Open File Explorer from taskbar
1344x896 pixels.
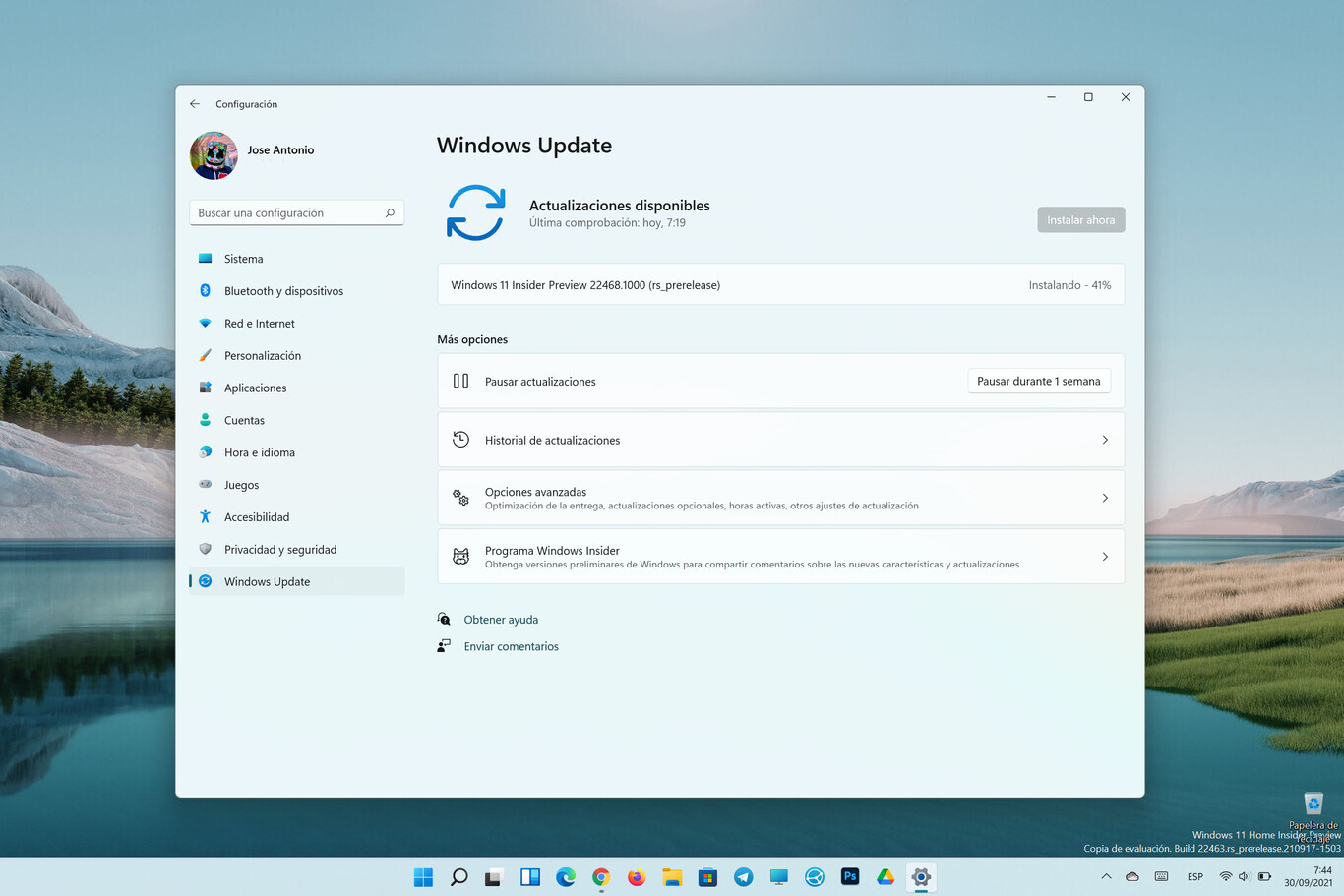pyautogui.click(x=672, y=877)
